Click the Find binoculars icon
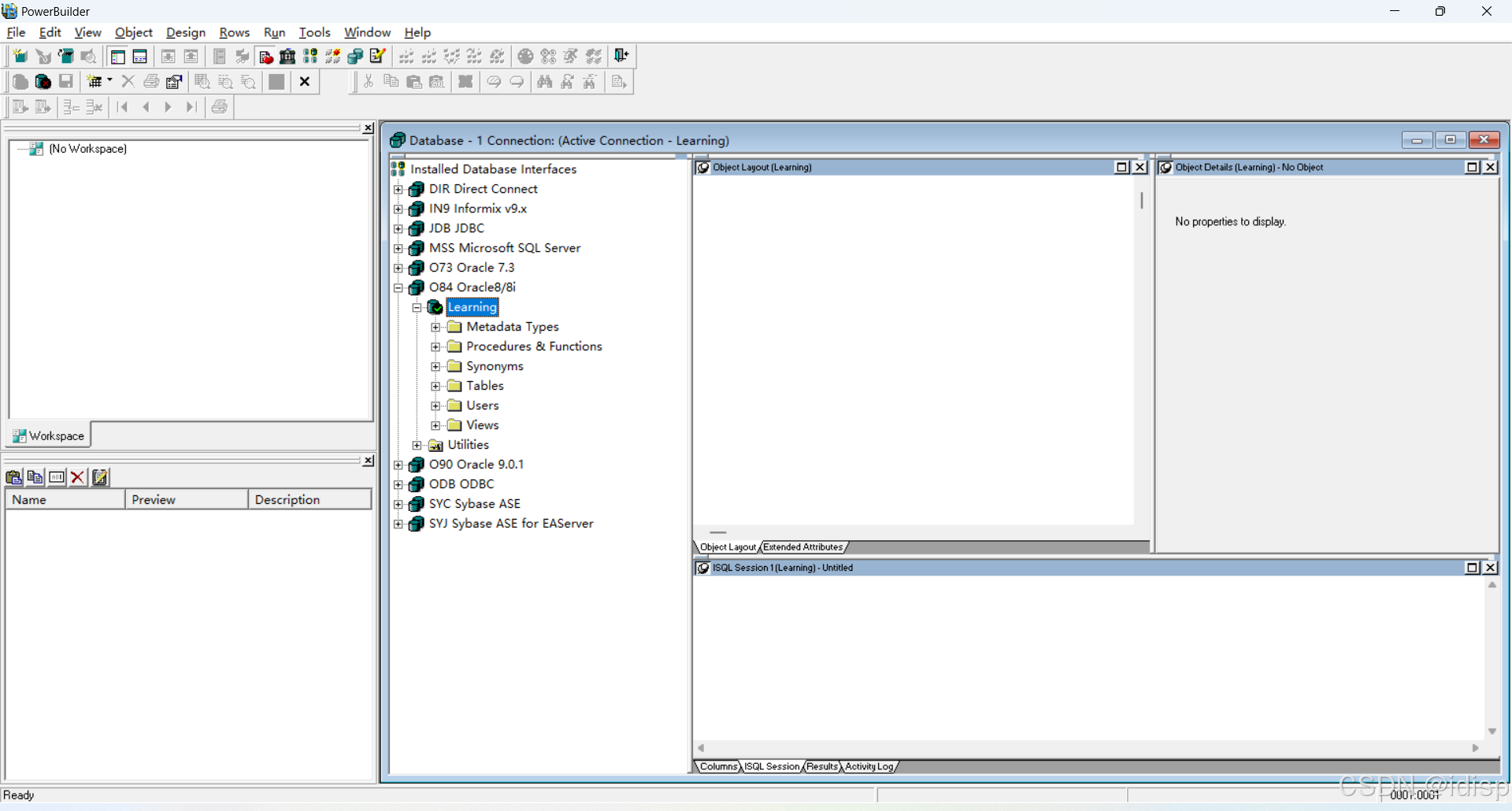1512x811 pixels. click(x=544, y=81)
